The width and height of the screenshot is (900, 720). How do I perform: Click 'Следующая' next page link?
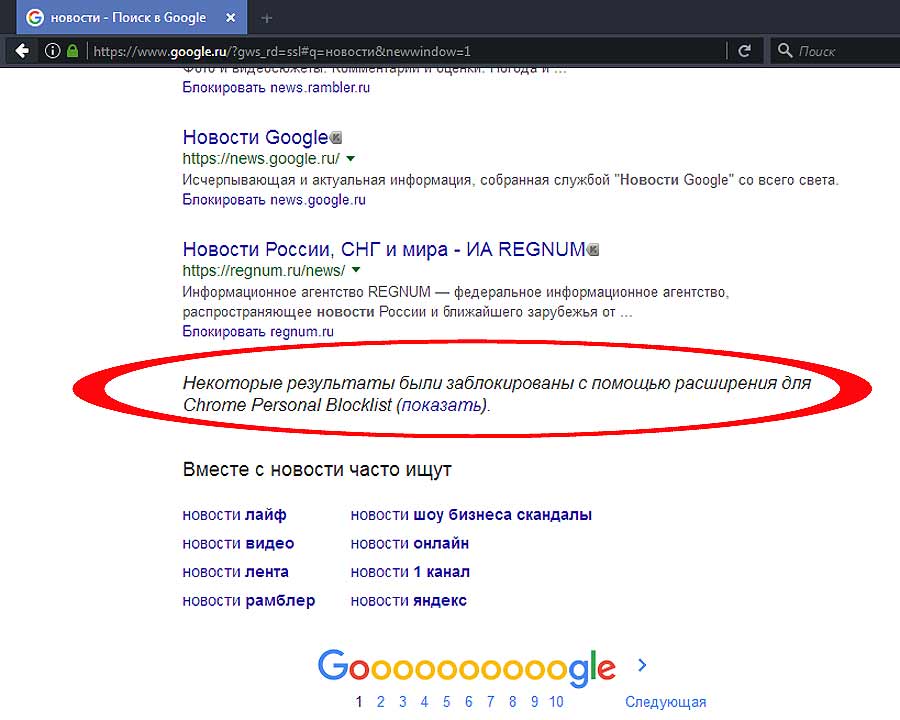coord(665,702)
